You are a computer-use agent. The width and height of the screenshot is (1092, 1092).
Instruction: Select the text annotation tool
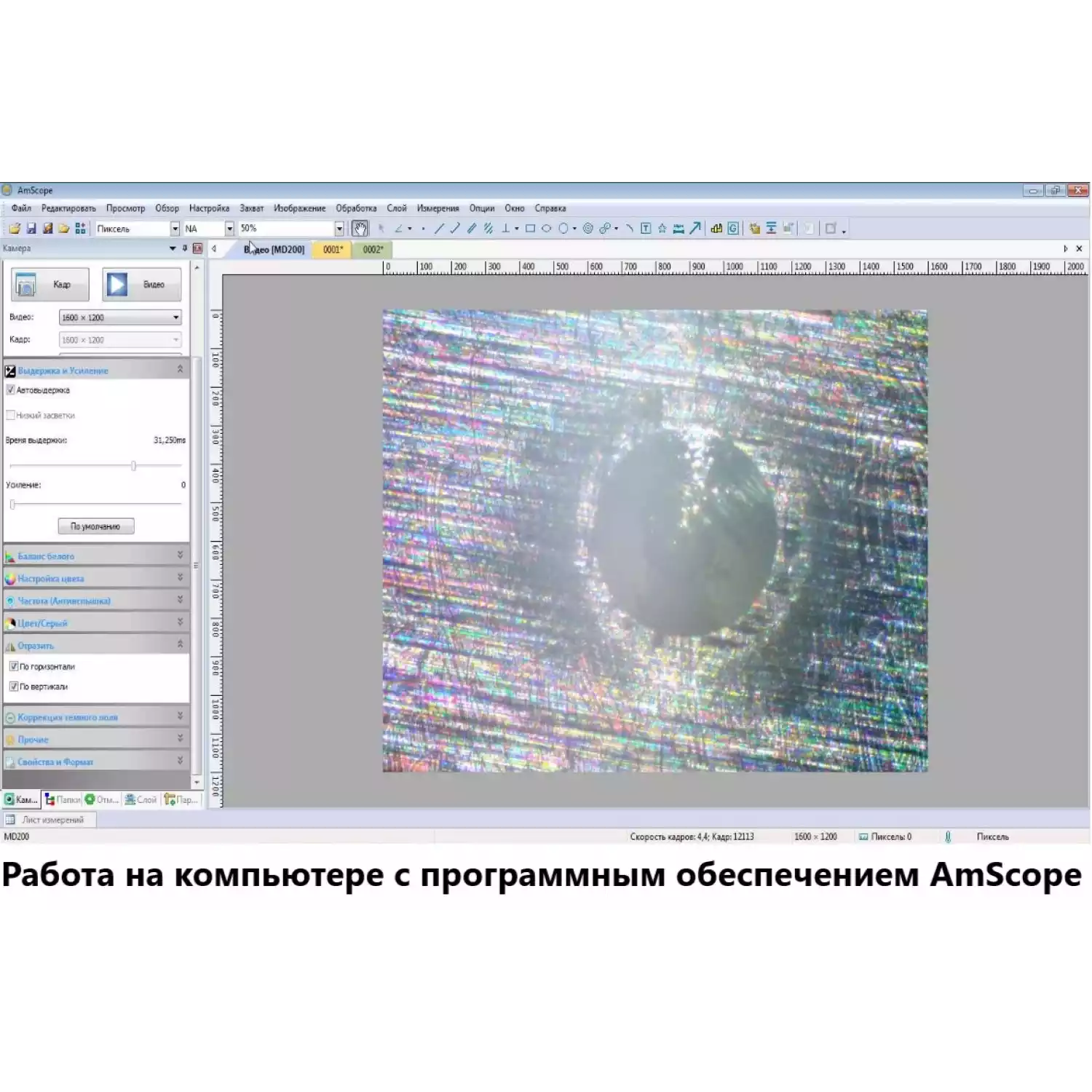(x=646, y=229)
